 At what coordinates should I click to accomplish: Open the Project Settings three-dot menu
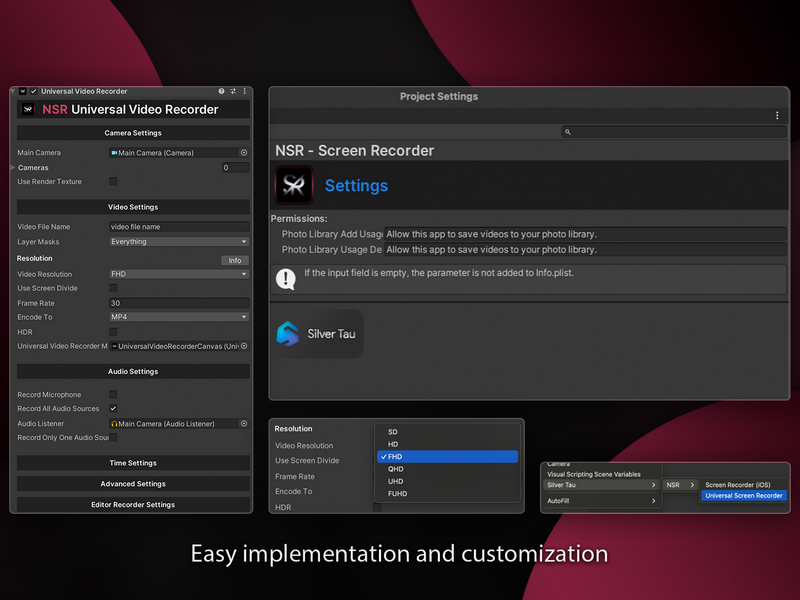777,116
